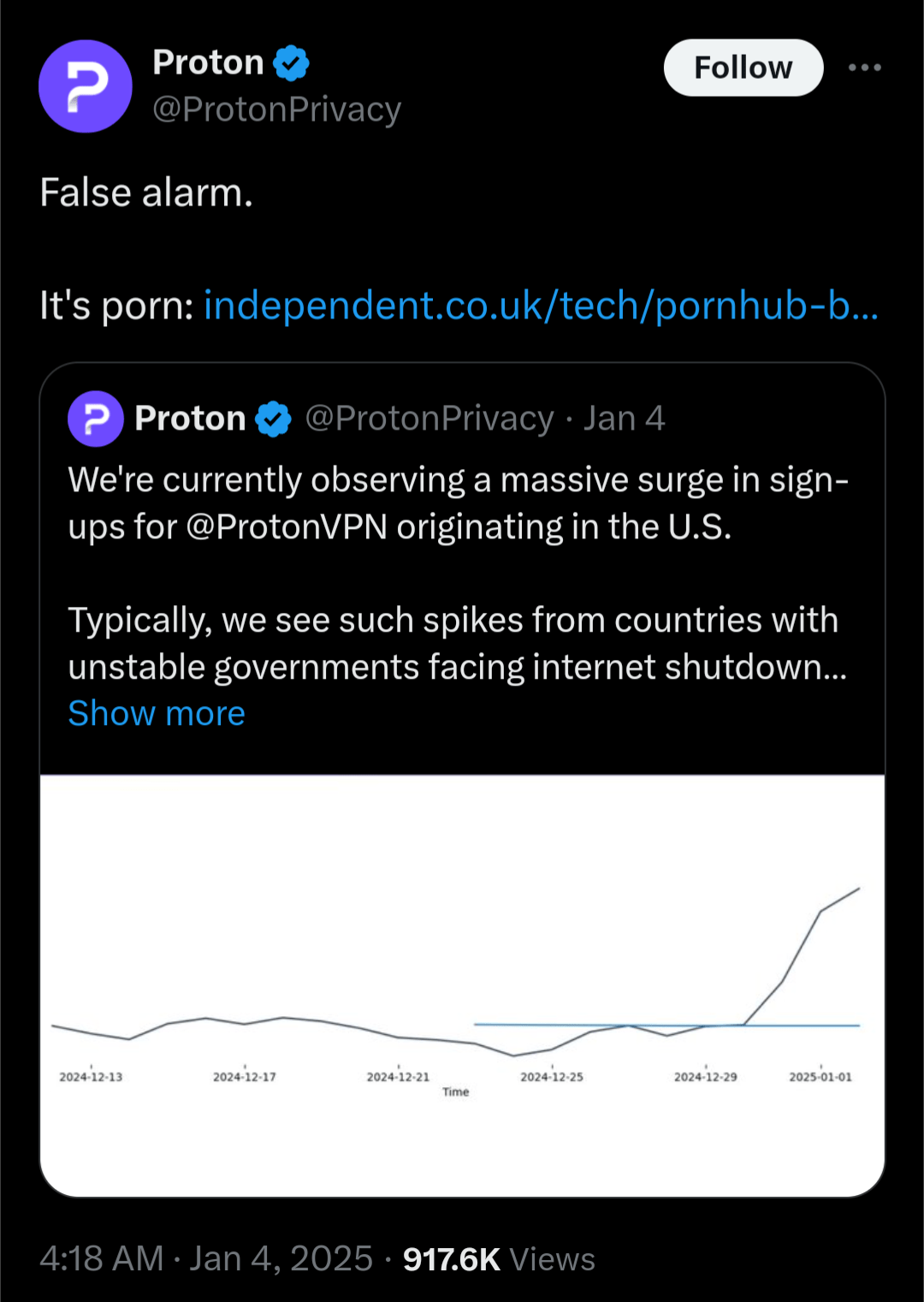Open the sign-up surge chart image
The width and height of the screenshot is (924, 1302).
coord(462,984)
